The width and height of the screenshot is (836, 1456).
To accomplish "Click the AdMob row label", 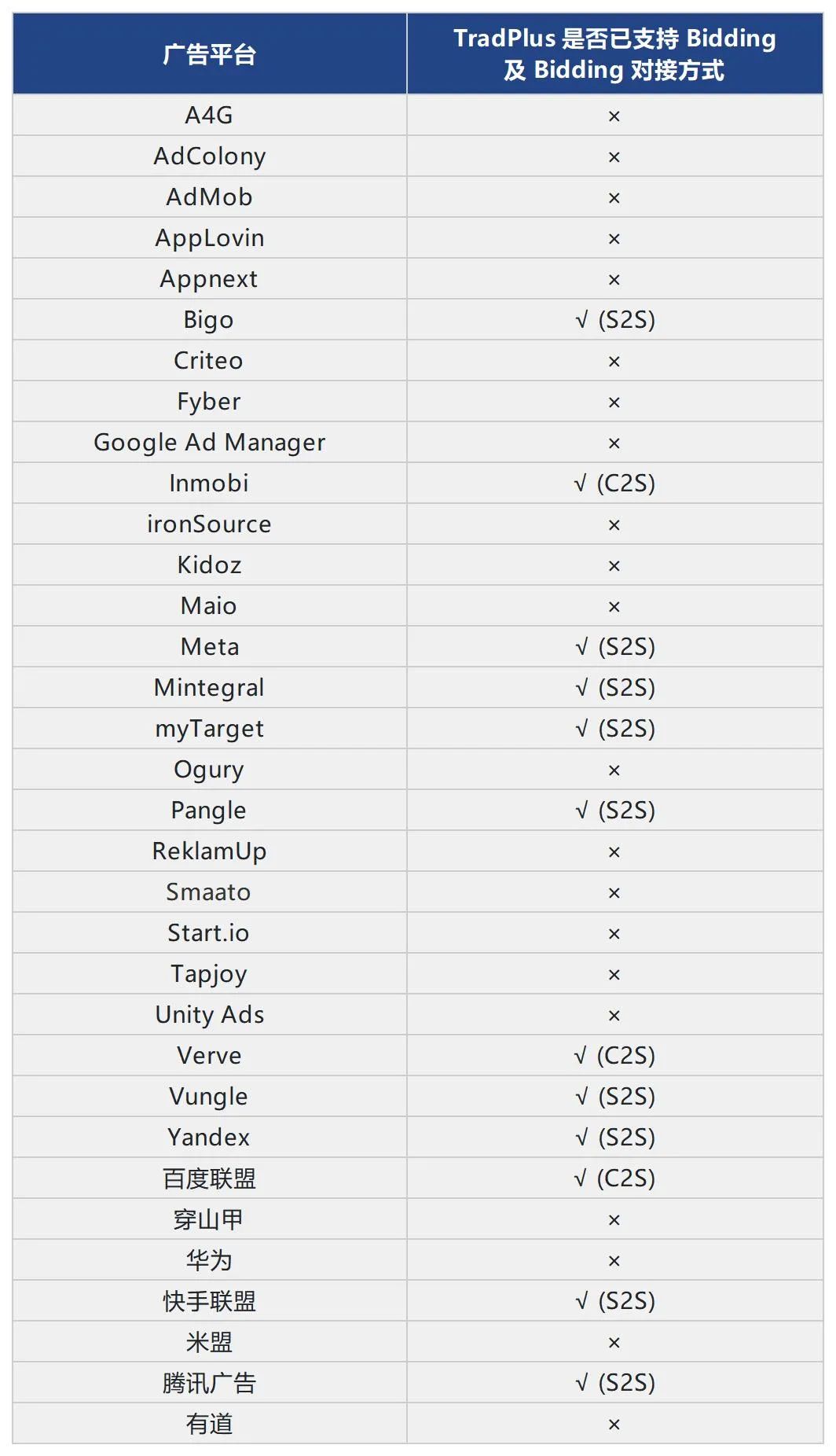I will (x=209, y=197).
